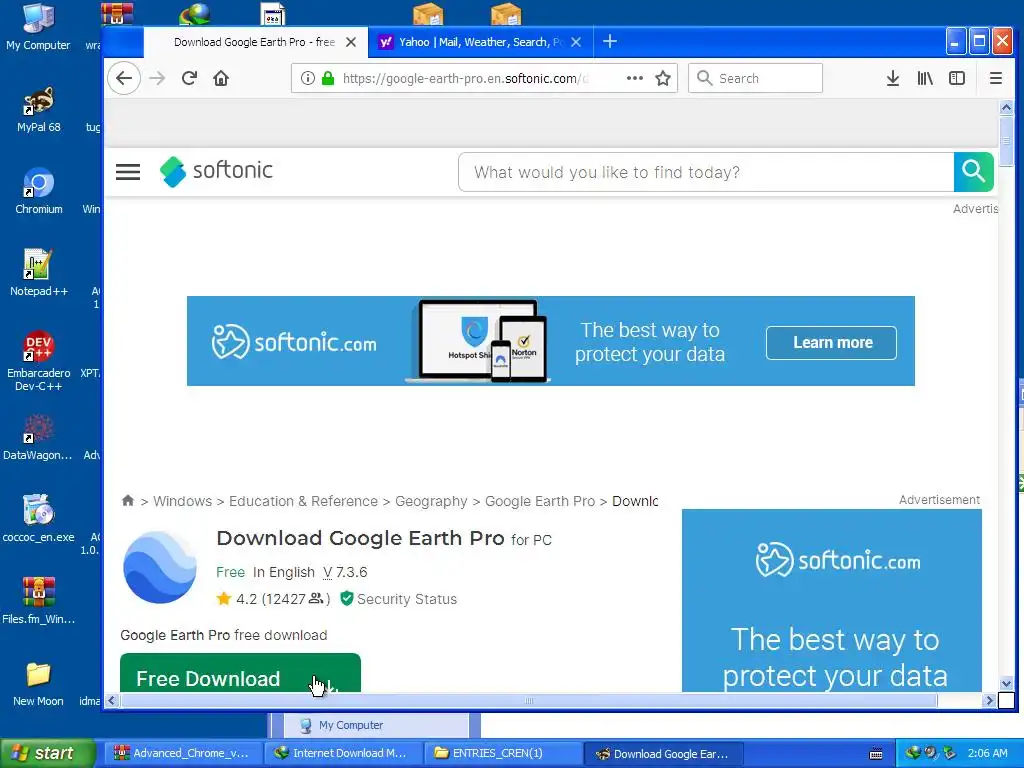Screen dimensions: 1024x768
Task: Open New Moon folder on desktop
Action: point(38,684)
